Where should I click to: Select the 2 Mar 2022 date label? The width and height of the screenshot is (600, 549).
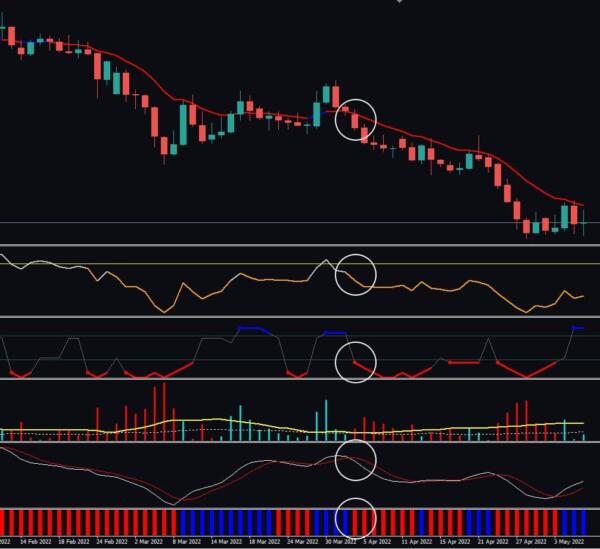148,542
